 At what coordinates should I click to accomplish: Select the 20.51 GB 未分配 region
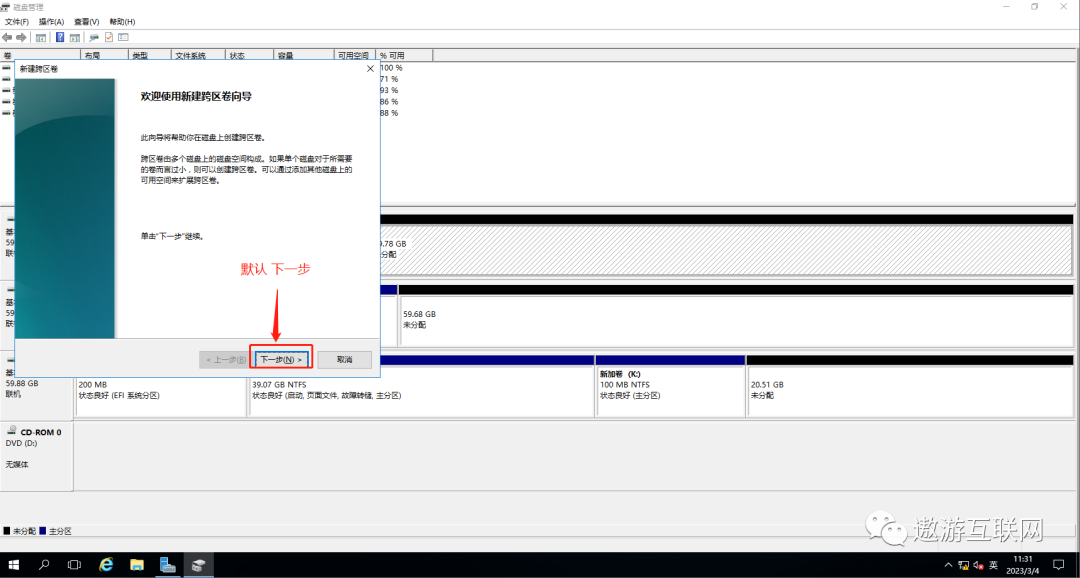click(x=910, y=390)
